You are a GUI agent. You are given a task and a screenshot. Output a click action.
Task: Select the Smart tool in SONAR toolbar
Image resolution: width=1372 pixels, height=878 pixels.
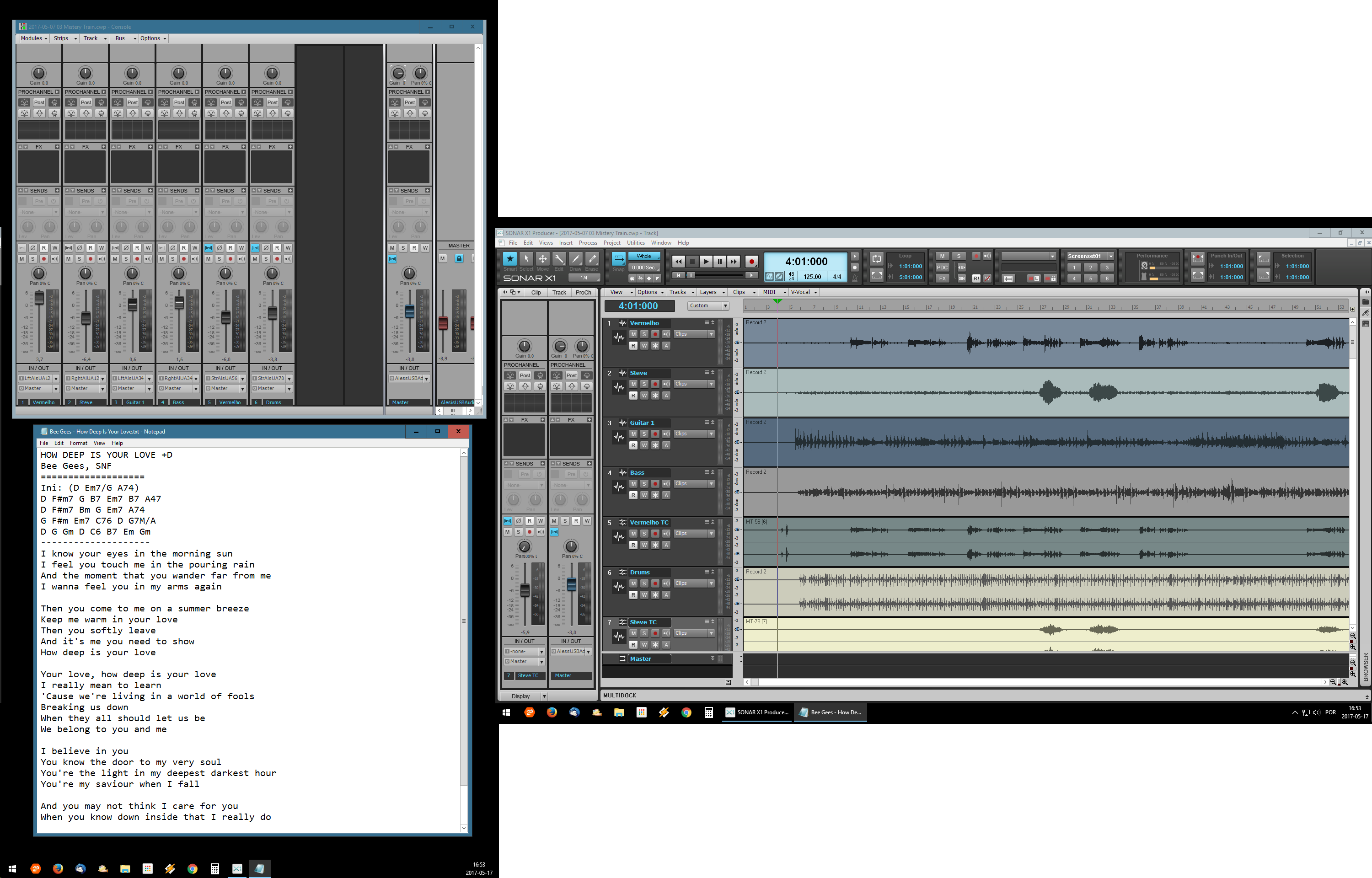pos(509,259)
